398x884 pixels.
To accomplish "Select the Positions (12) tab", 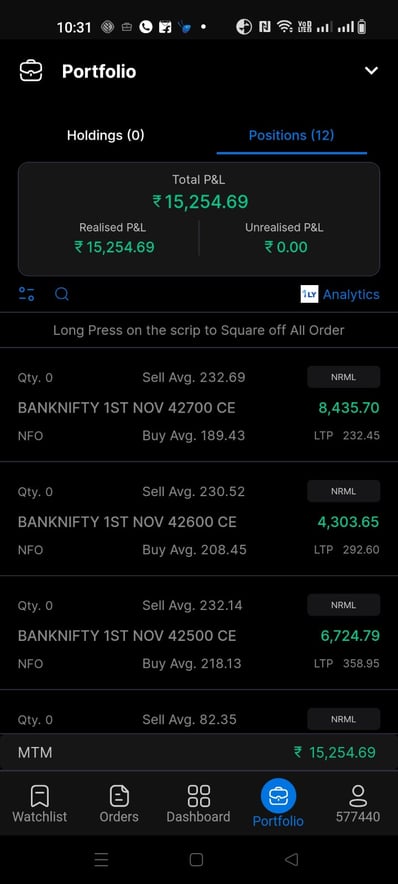I will pos(291,135).
